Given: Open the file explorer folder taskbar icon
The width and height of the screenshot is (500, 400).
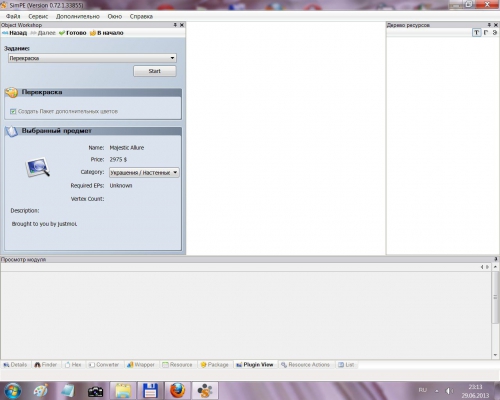Looking at the screenshot, I should [123, 391].
